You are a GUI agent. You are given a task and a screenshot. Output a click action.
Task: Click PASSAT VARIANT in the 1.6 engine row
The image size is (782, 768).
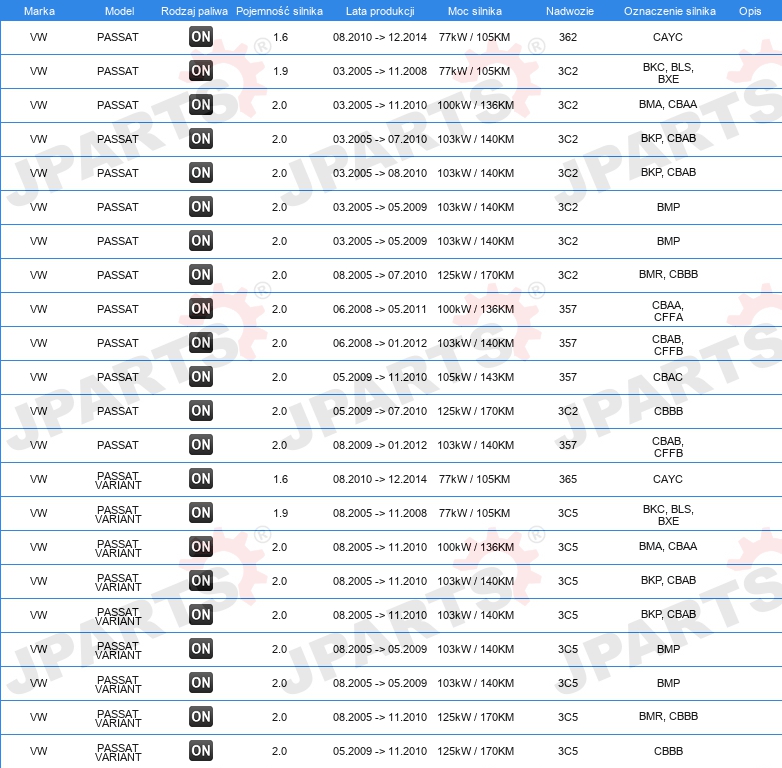point(118,480)
